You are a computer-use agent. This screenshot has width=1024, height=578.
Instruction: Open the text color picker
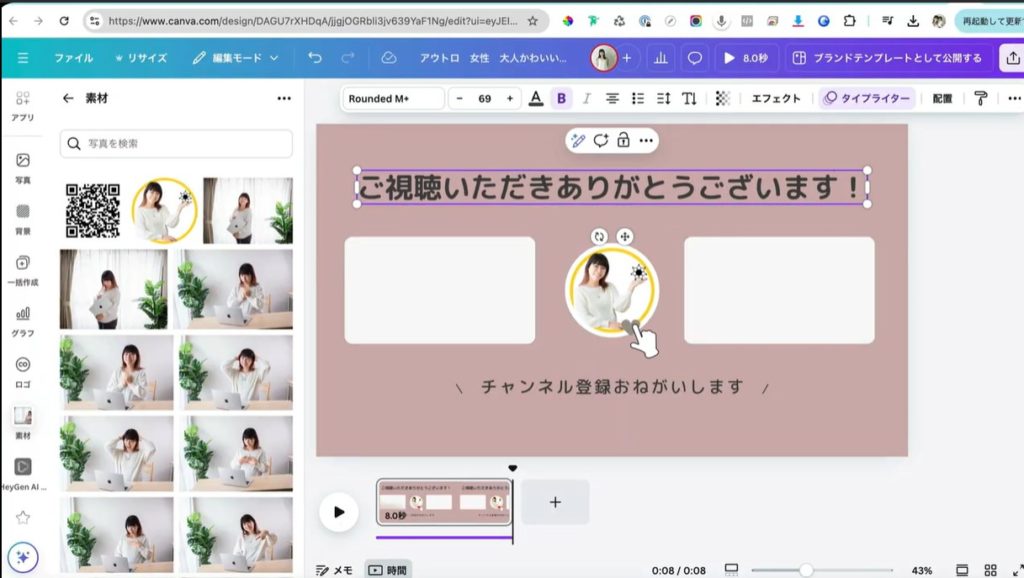536,98
